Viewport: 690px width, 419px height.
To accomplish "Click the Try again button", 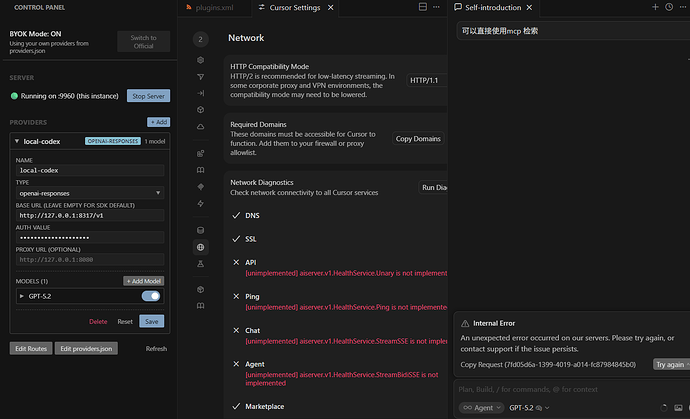I will click(671, 364).
